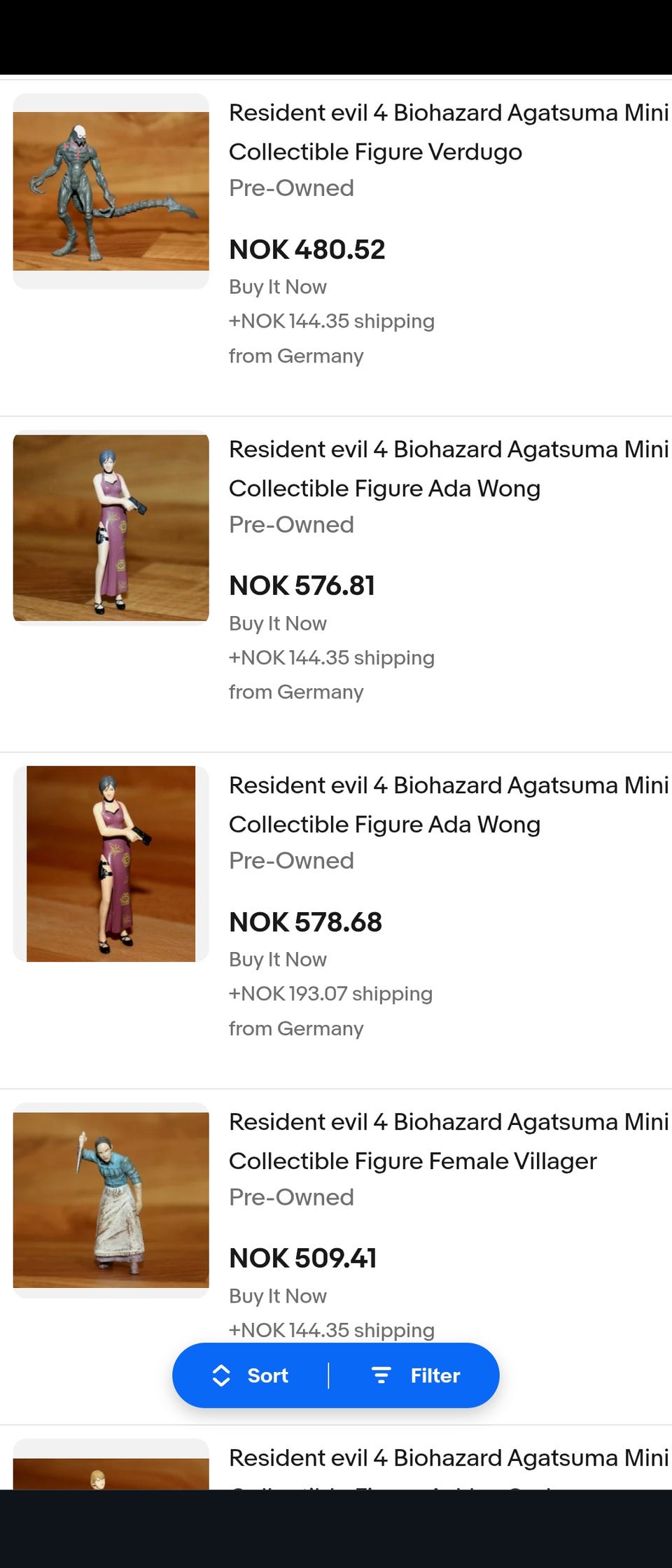Open the Sort options

tap(267, 1375)
